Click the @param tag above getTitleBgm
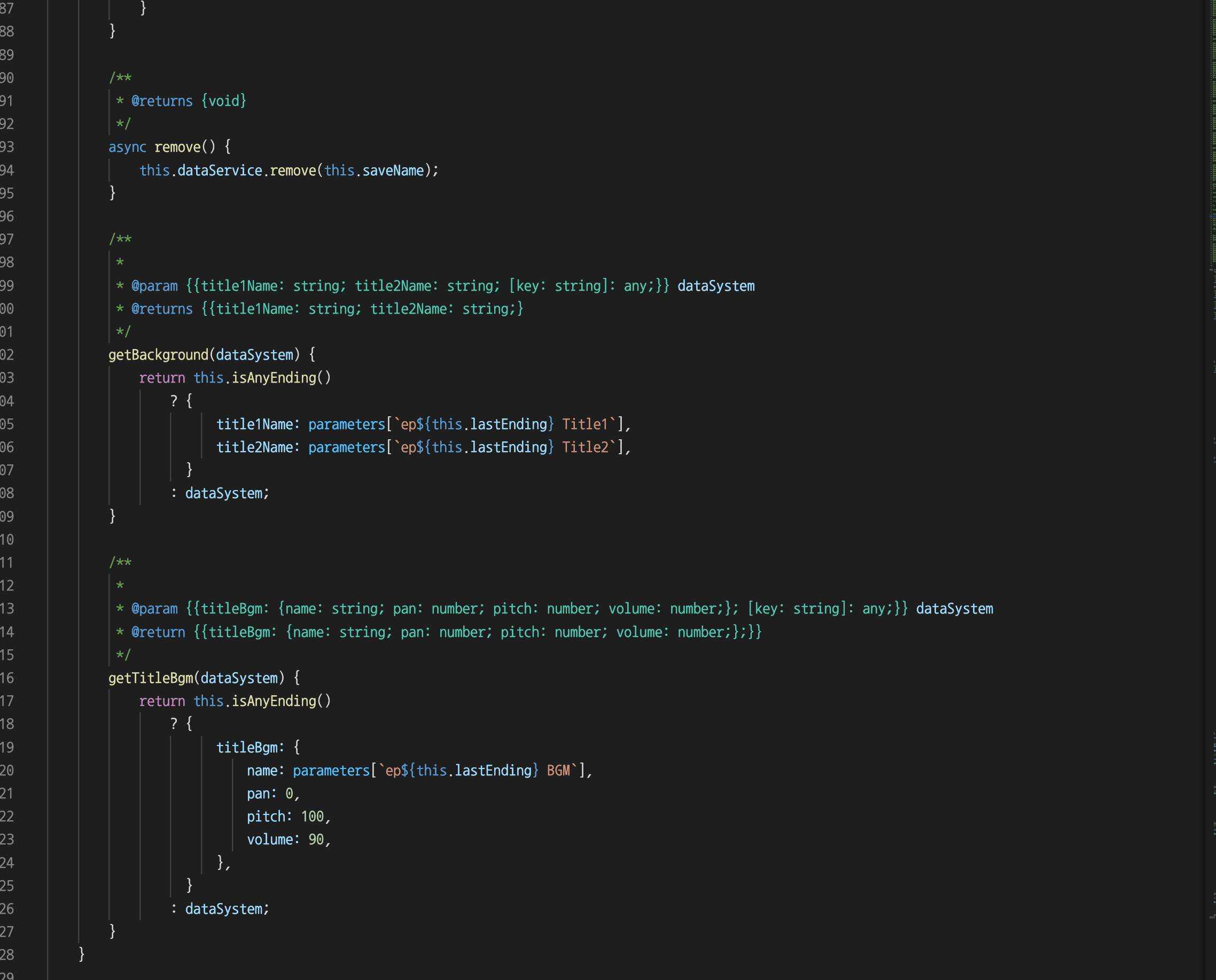The height and width of the screenshot is (980, 1216). point(154,609)
